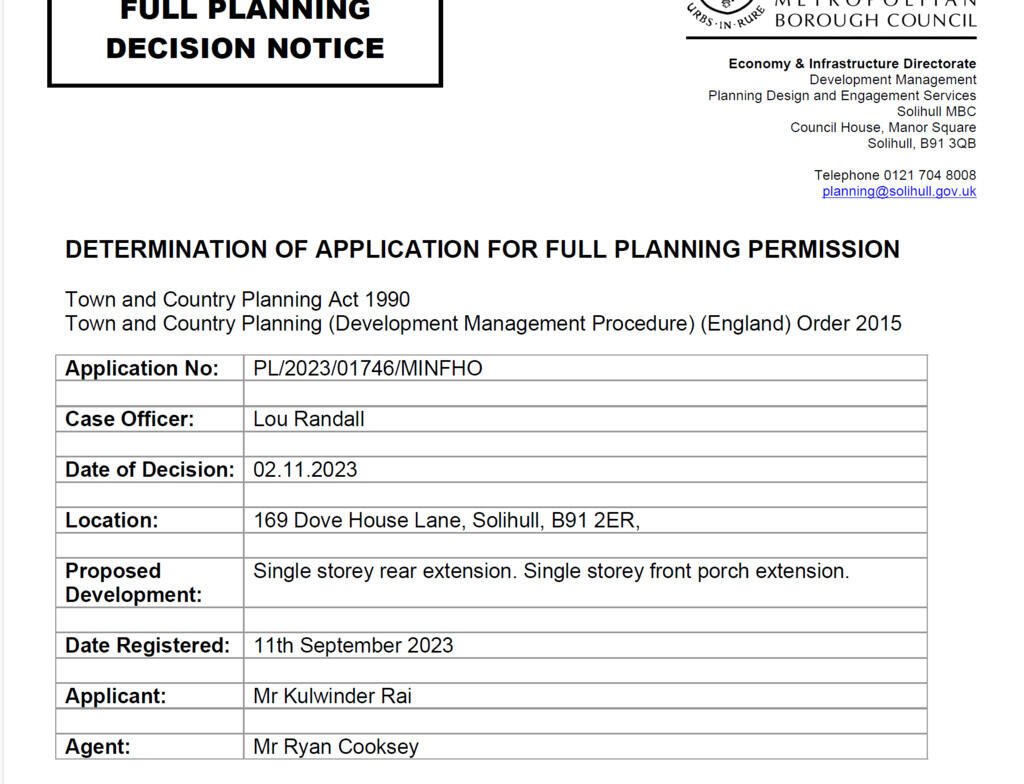Select agent name Mr Ryan Cooksey

click(x=335, y=747)
